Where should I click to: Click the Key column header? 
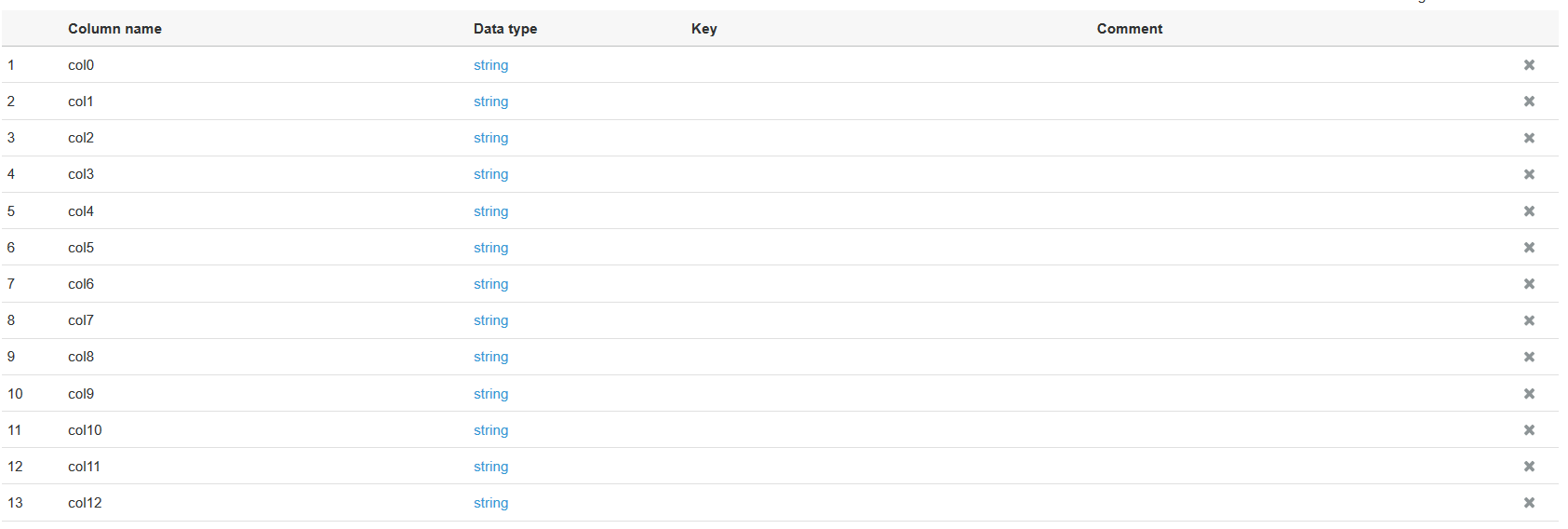(x=704, y=29)
